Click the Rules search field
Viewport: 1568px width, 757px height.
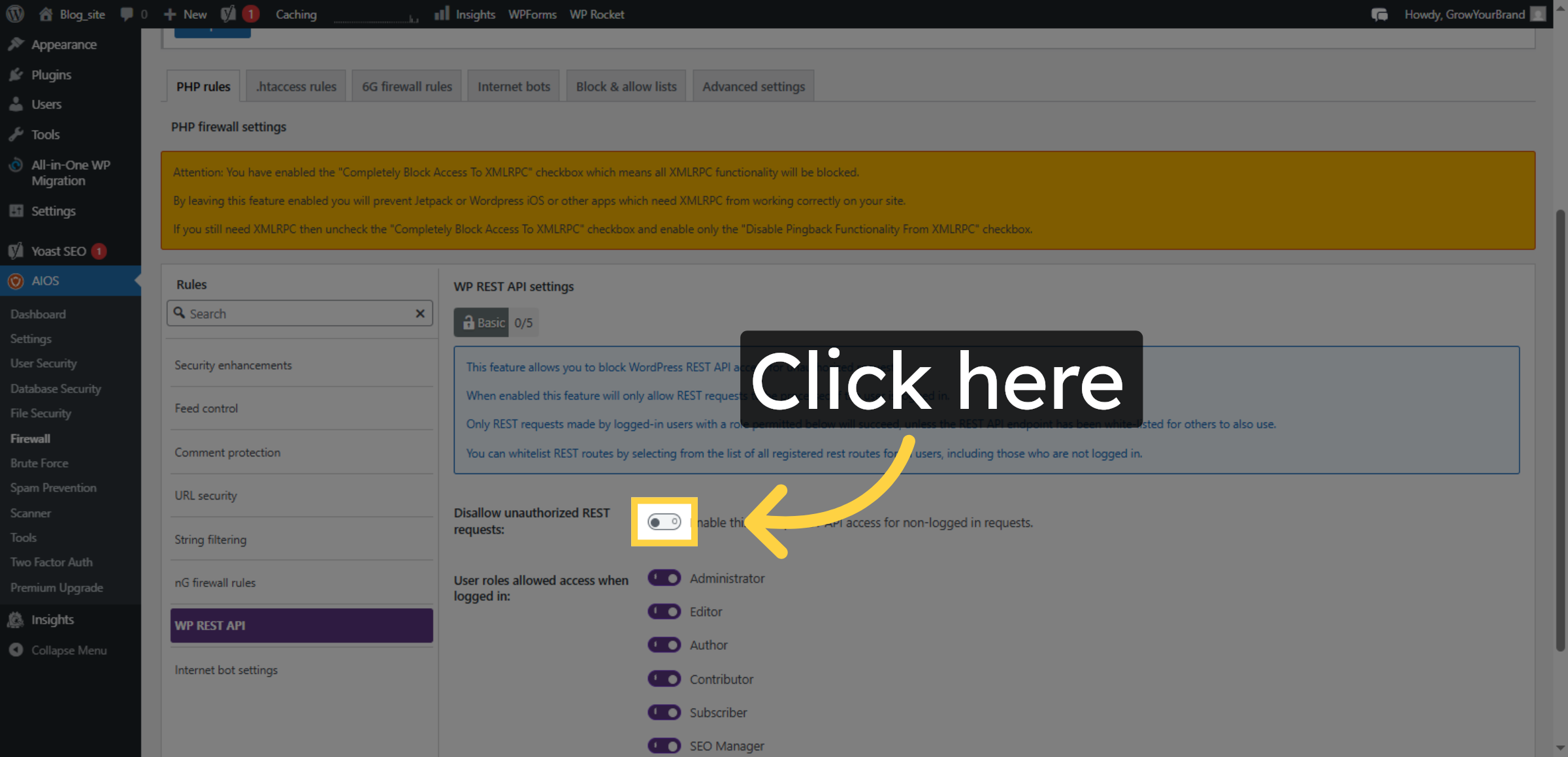(299, 313)
